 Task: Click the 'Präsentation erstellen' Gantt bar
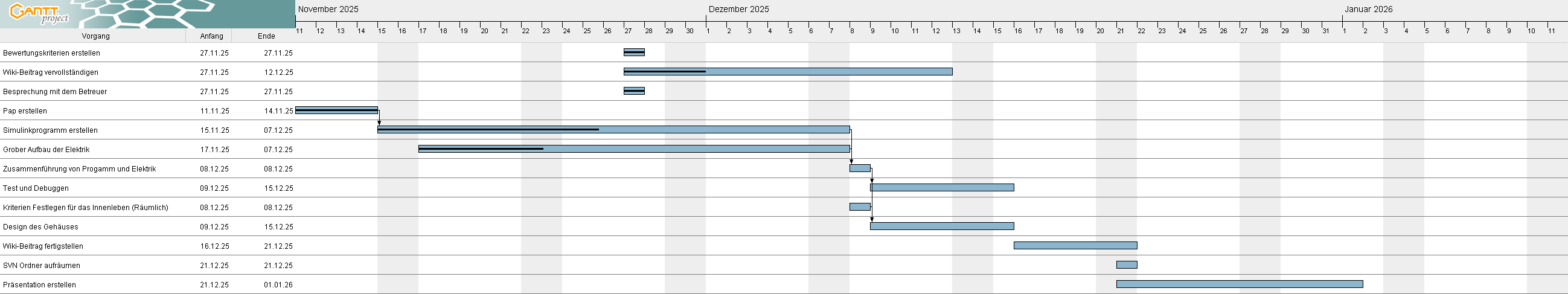(x=1240, y=284)
